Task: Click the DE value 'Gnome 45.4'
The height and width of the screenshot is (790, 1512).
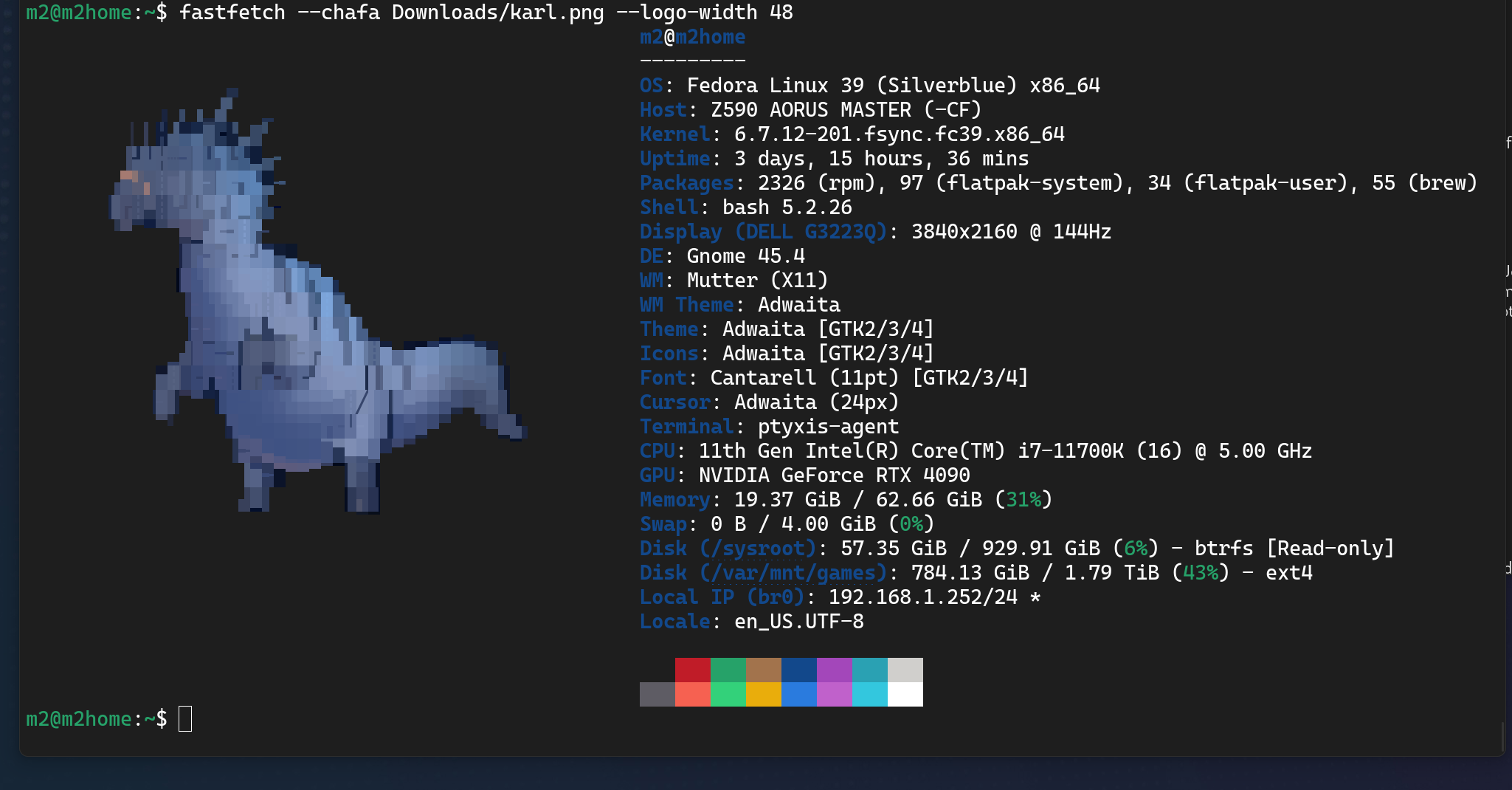Action: tap(746, 256)
